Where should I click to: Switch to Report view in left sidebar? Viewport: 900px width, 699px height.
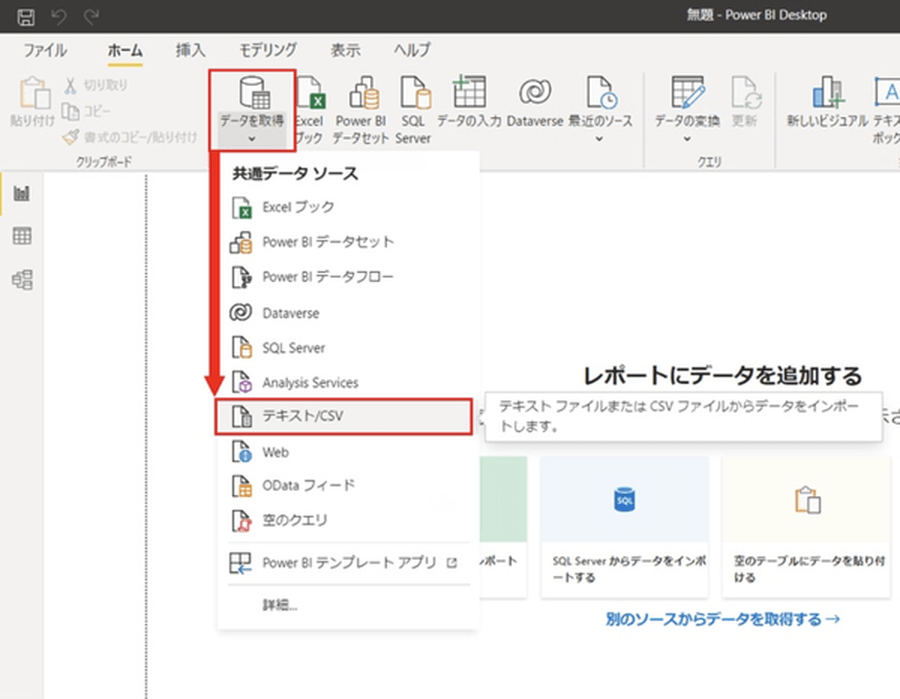(21, 193)
